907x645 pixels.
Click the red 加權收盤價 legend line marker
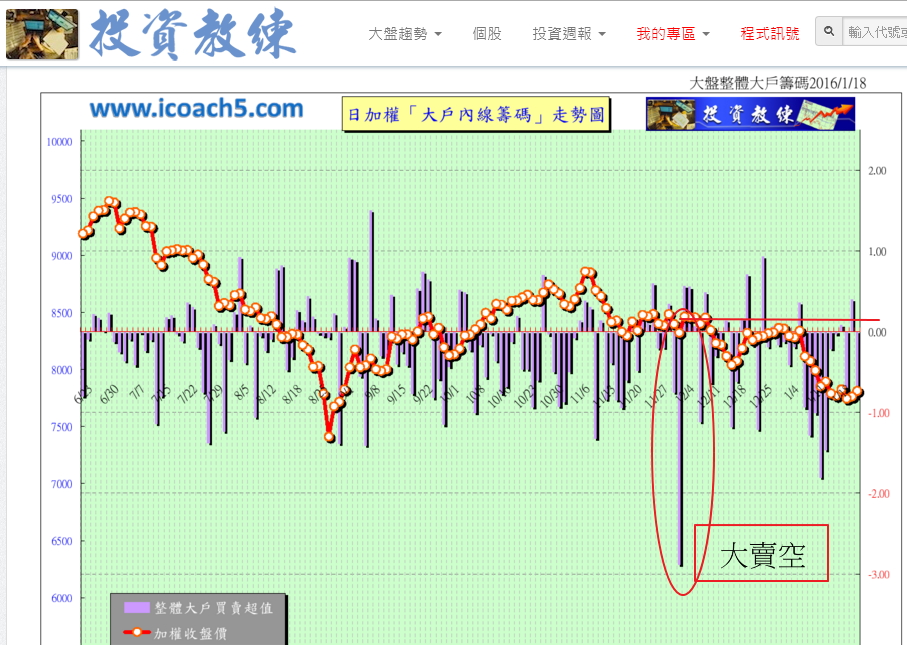point(137,632)
